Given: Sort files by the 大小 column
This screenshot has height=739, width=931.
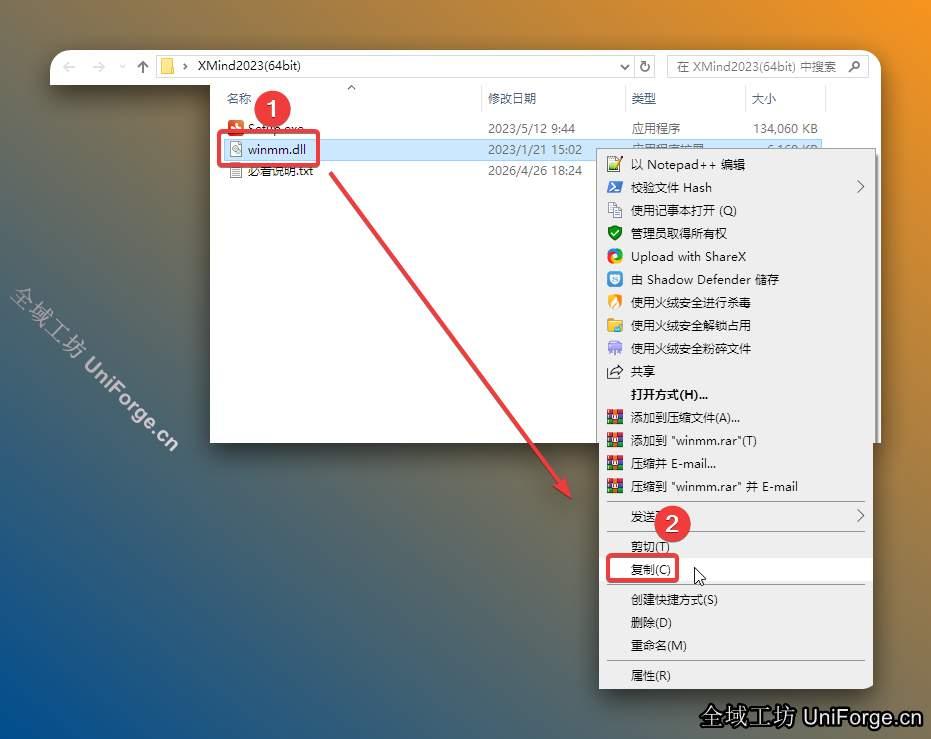Looking at the screenshot, I should pyautogui.click(x=763, y=99).
